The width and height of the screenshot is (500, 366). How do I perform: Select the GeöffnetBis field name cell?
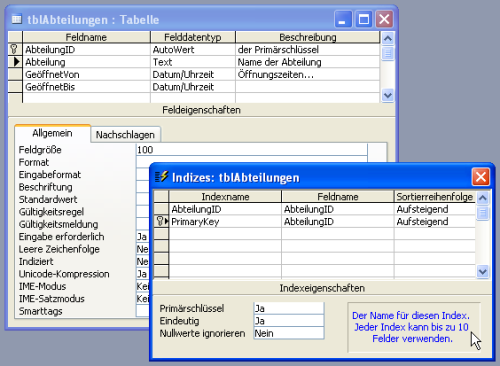[x=86, y=87]
